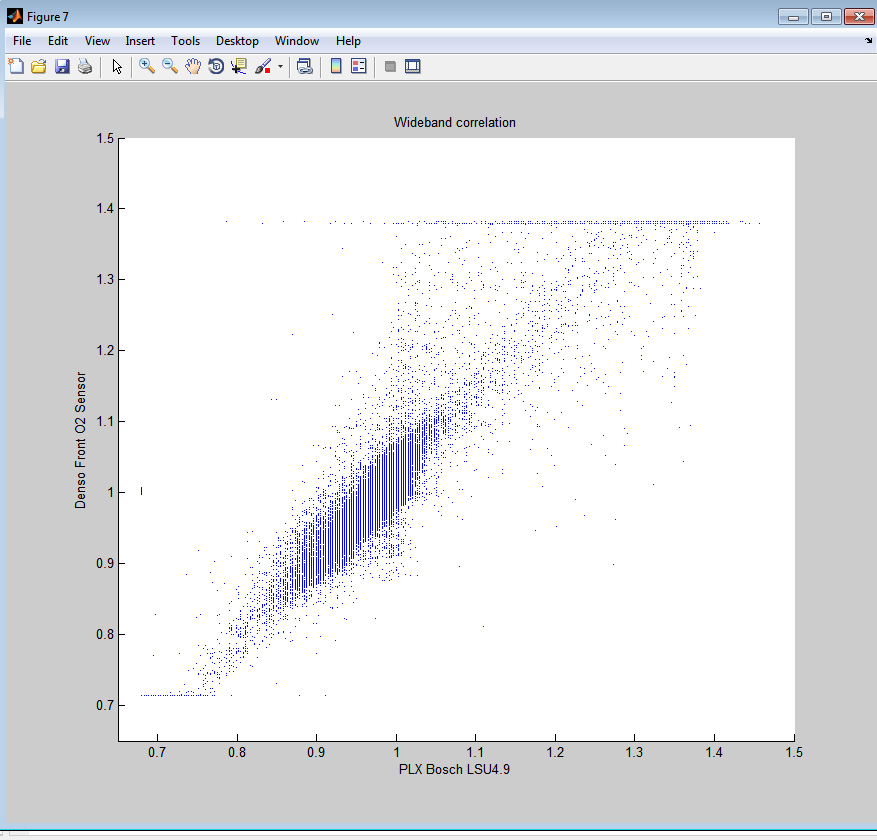Activate the Rotate 3D tool
Screen dimensions: 877x840
tap(215, 67)
